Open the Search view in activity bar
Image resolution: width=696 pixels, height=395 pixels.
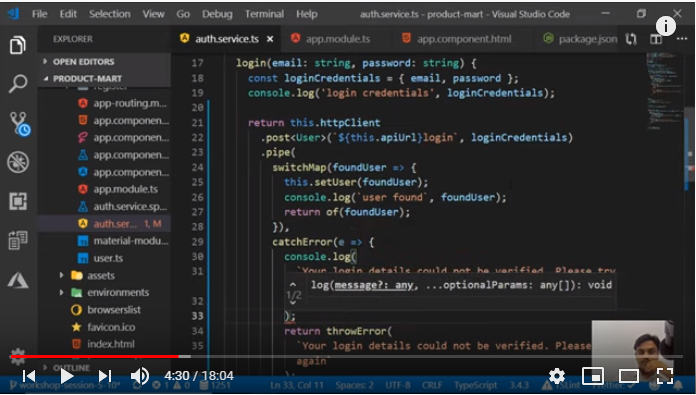[x=18, y=83]
